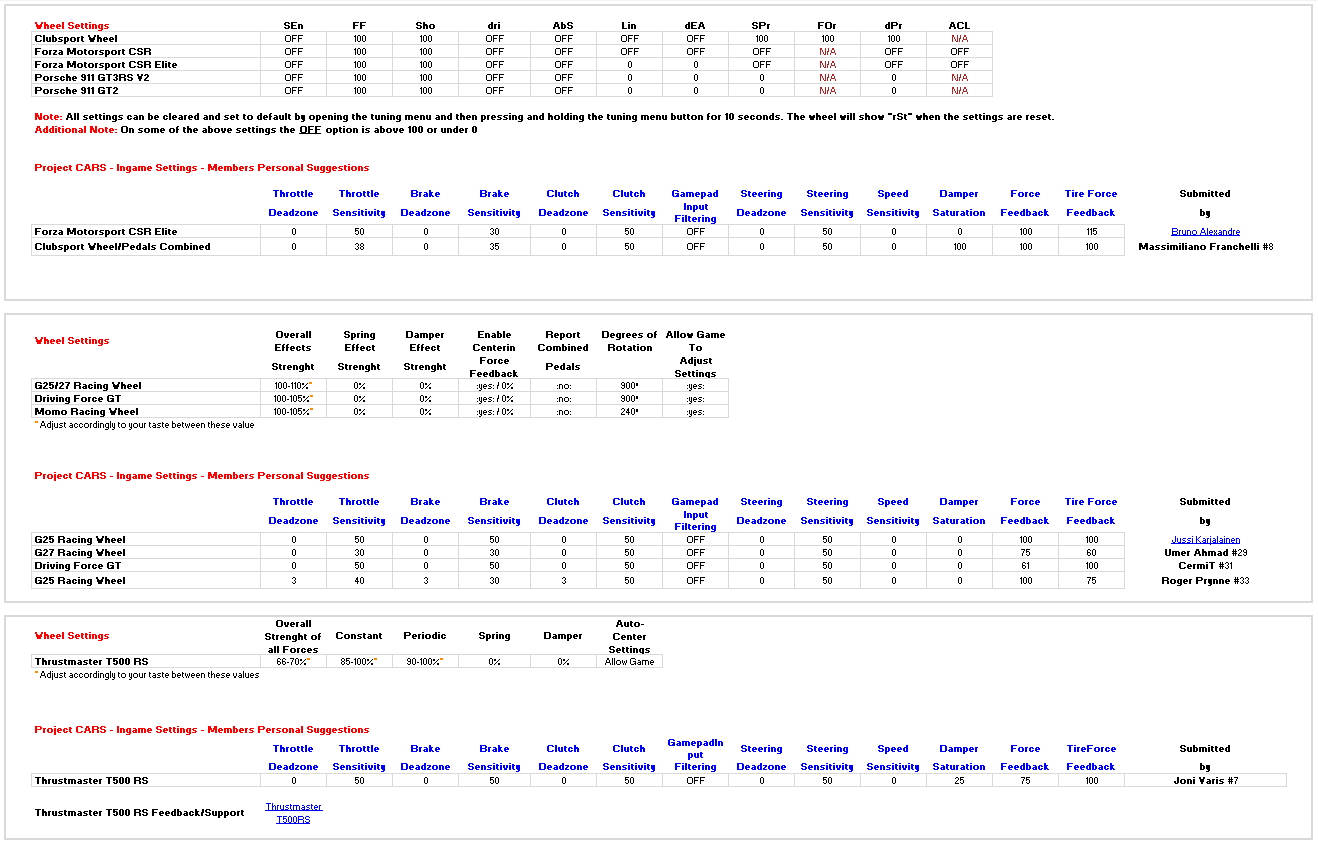Click the Tire Force Feedback value 60

point(1091,553)
